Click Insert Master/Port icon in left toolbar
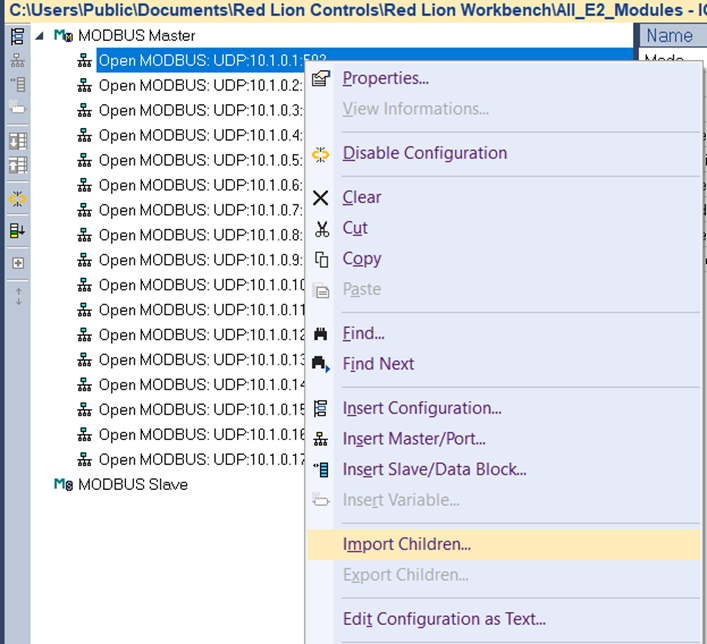 tap(17, 60)
